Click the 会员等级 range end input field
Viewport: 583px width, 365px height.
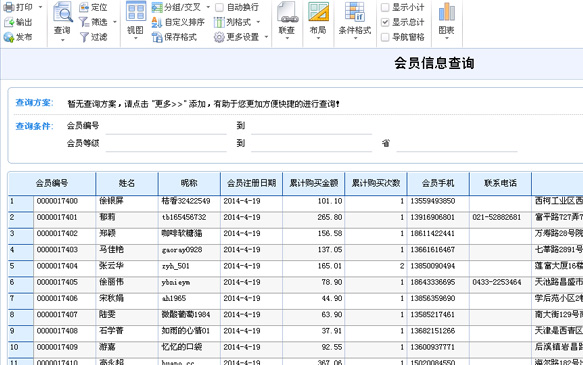pos(312,144)
